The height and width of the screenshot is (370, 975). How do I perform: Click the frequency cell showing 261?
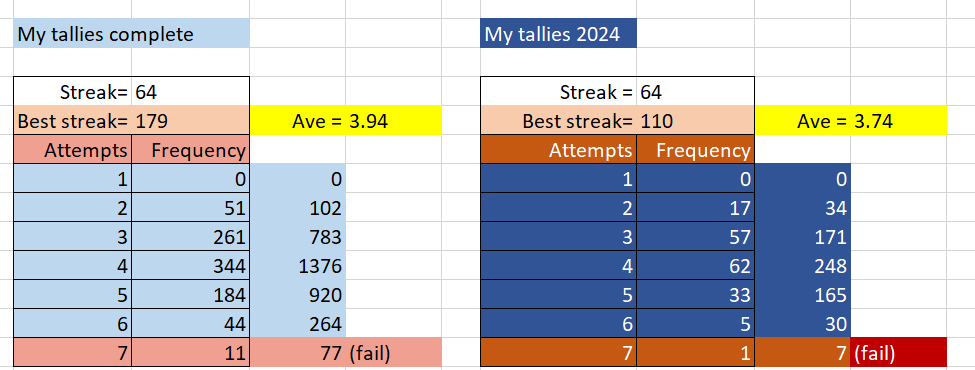pyautogui.click(x=190, y=237)
